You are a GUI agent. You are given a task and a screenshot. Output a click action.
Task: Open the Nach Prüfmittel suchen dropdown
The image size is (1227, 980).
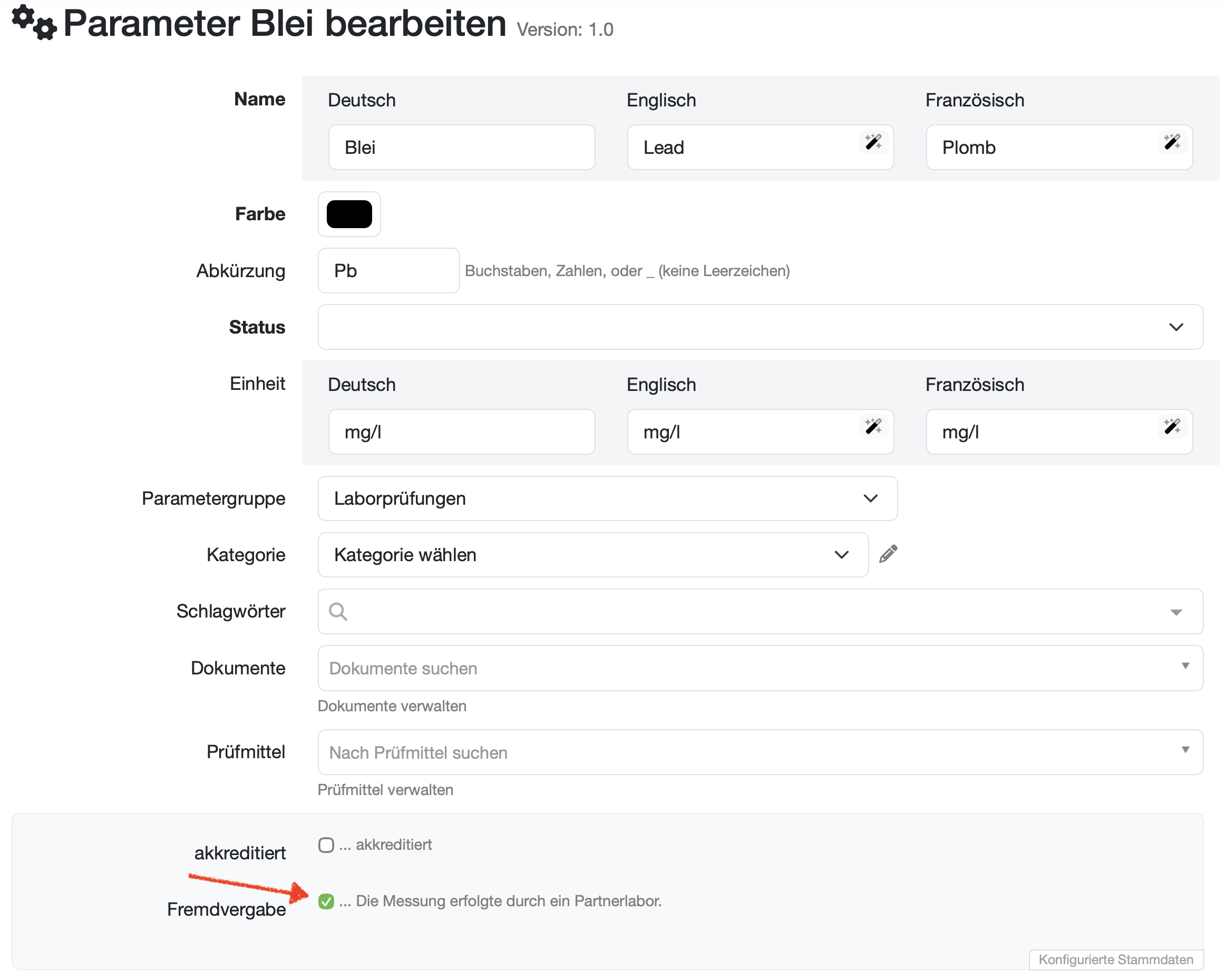760,752
